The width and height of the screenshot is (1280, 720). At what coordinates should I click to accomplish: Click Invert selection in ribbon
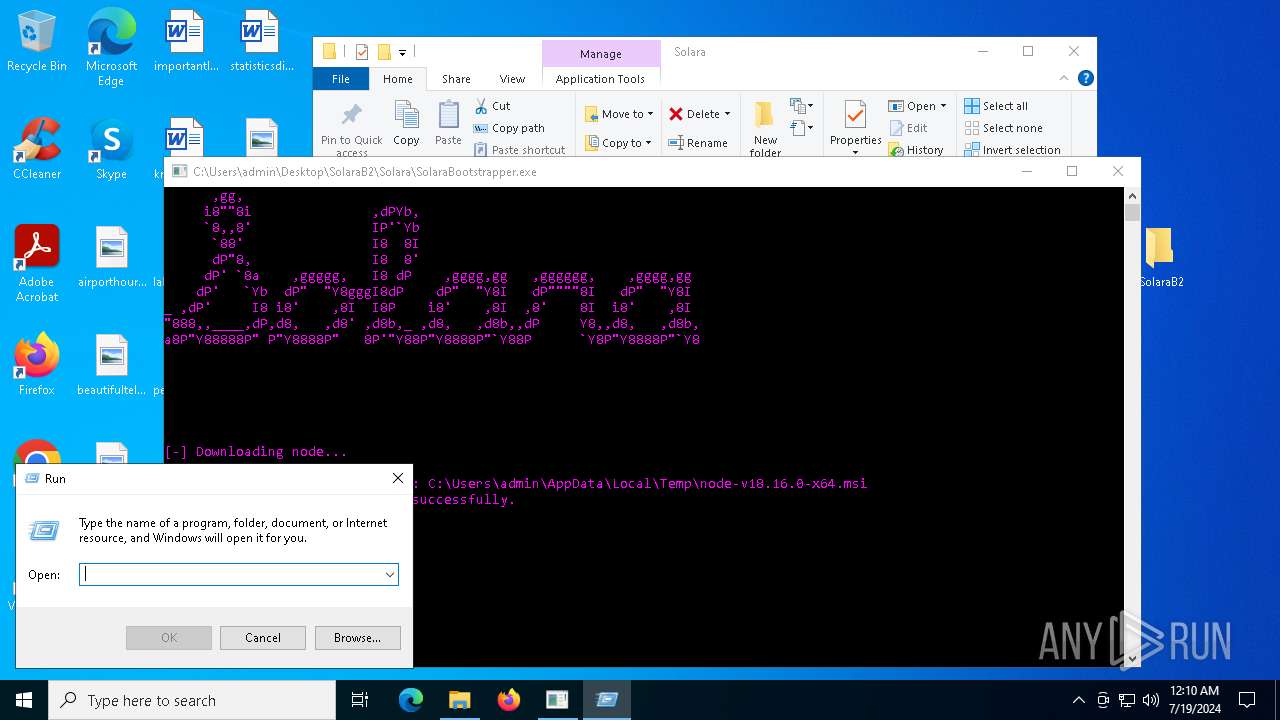1012,150
